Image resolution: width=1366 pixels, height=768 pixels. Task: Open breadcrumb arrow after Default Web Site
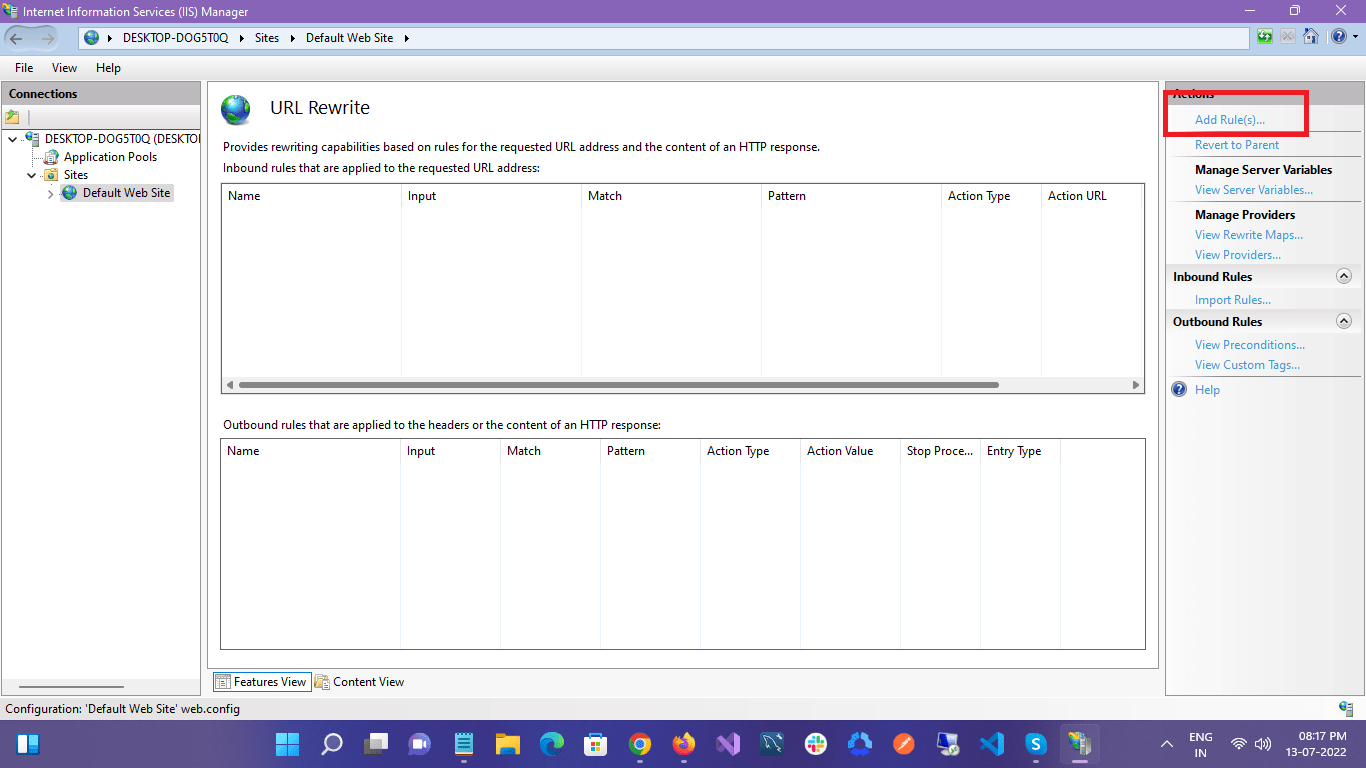point(407,38)
